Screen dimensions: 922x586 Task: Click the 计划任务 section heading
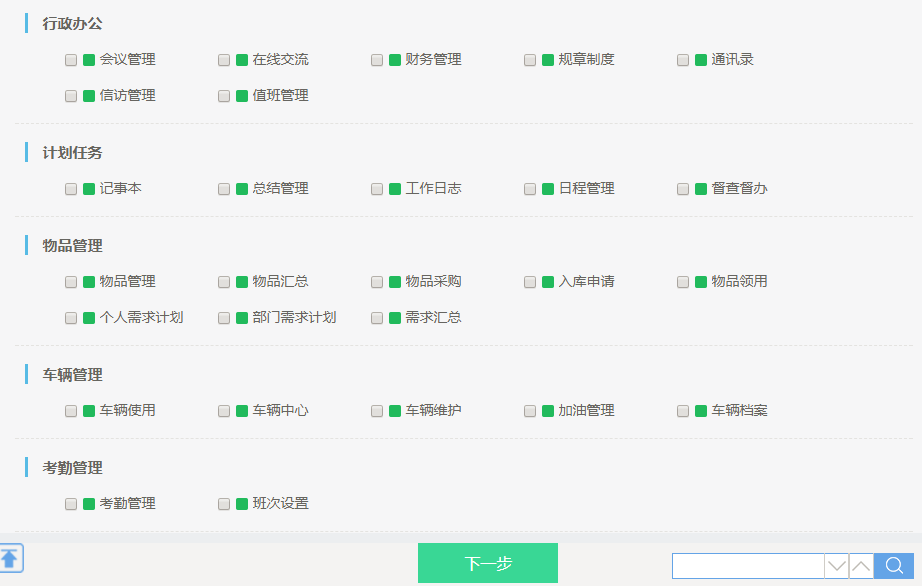pos(72,153)
